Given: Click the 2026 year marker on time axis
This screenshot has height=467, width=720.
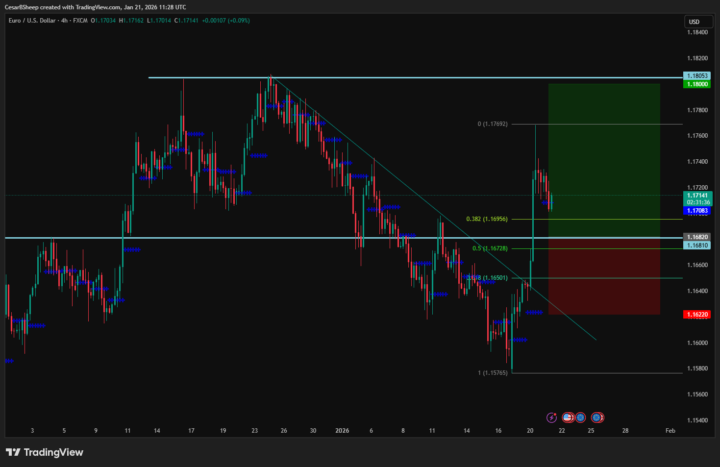Looking at the screenshot, I should pos(342,431).
